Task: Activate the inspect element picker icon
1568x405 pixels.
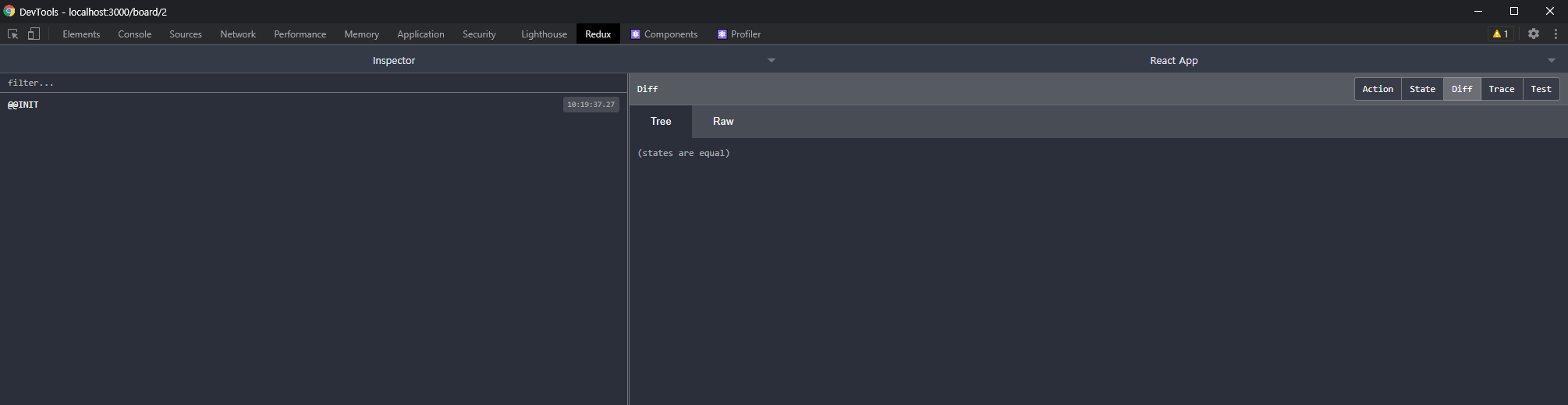Action: (x=12, y=34)
